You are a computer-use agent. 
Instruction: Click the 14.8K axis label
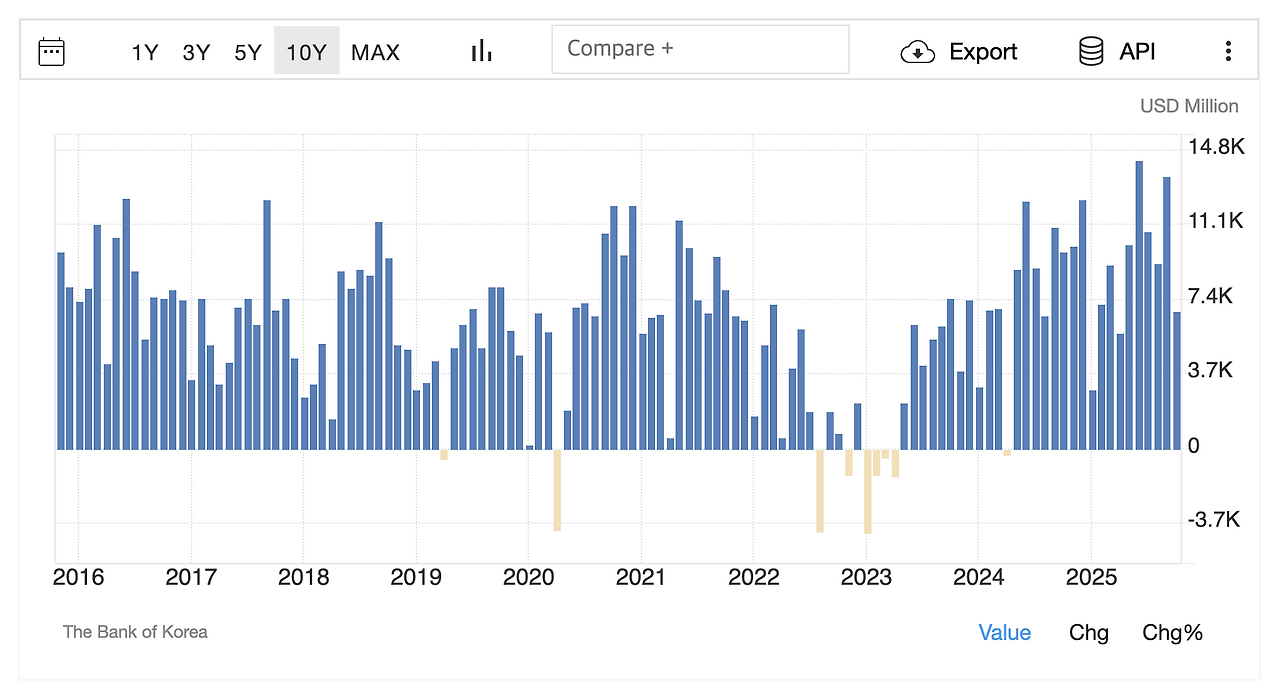click(x=1216, y=147)
